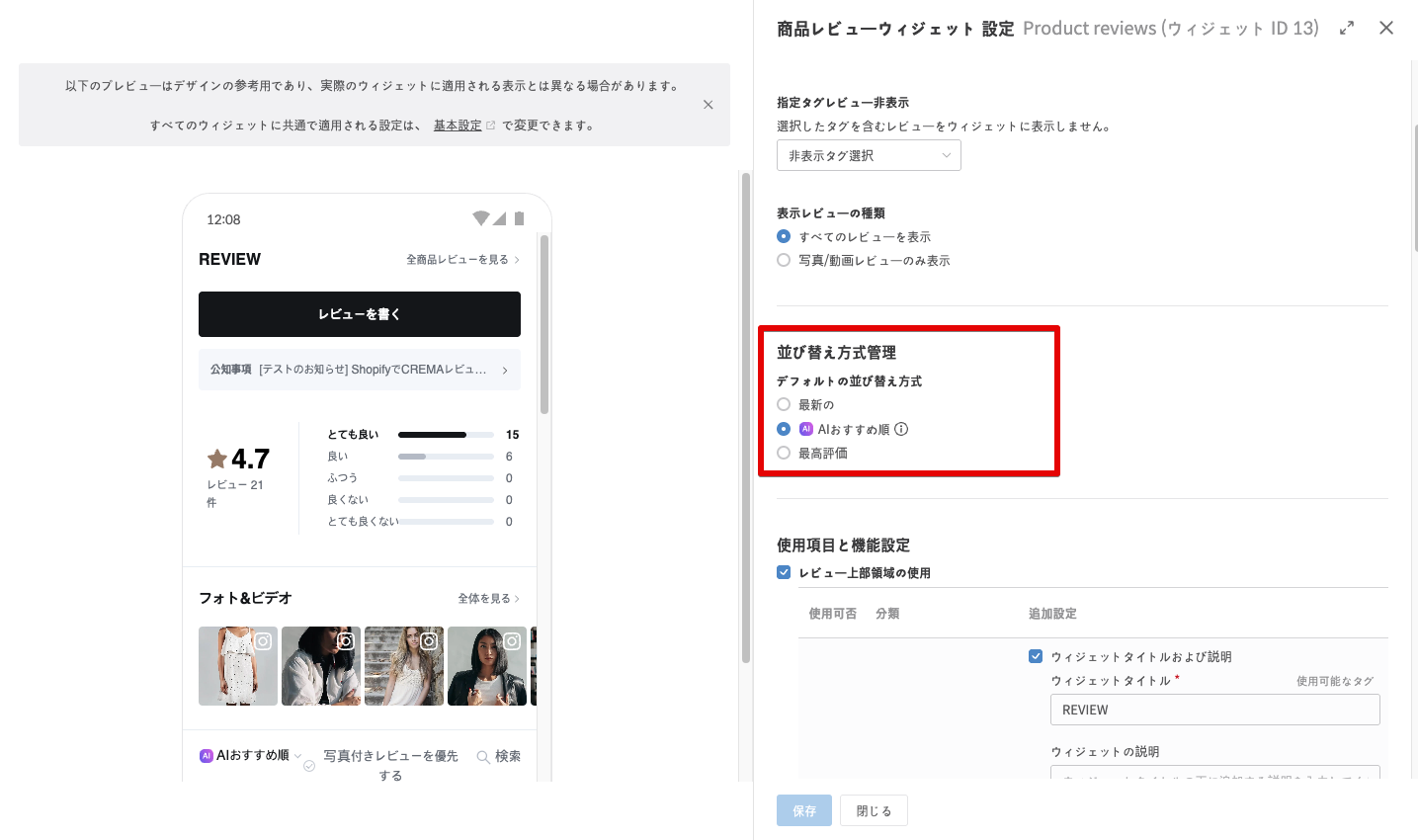
Task: Open the 非表示タグ選択 dropdown
Action: point(869,155)
